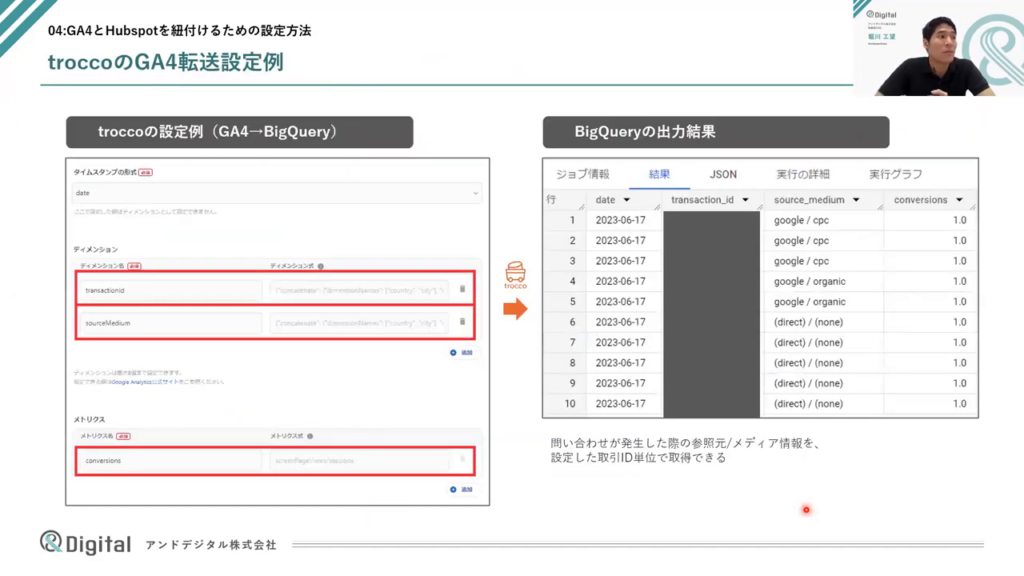Click the presenter webcam thumbnail

pyautogui.click(x=937, y=48)
